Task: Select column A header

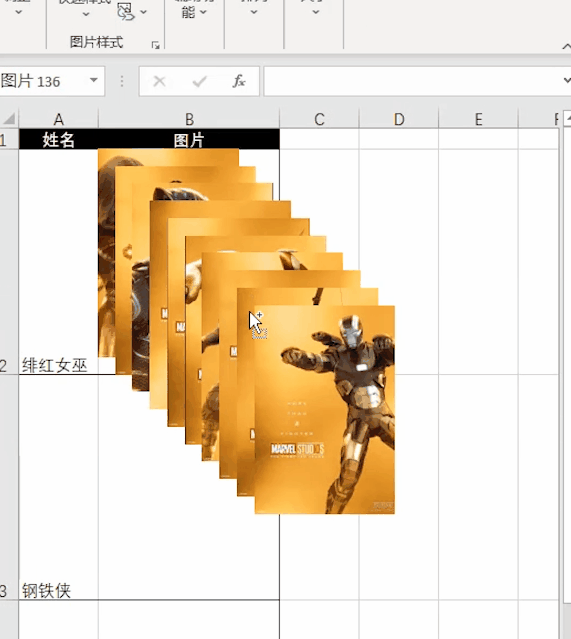Action: tap(59, 119)
